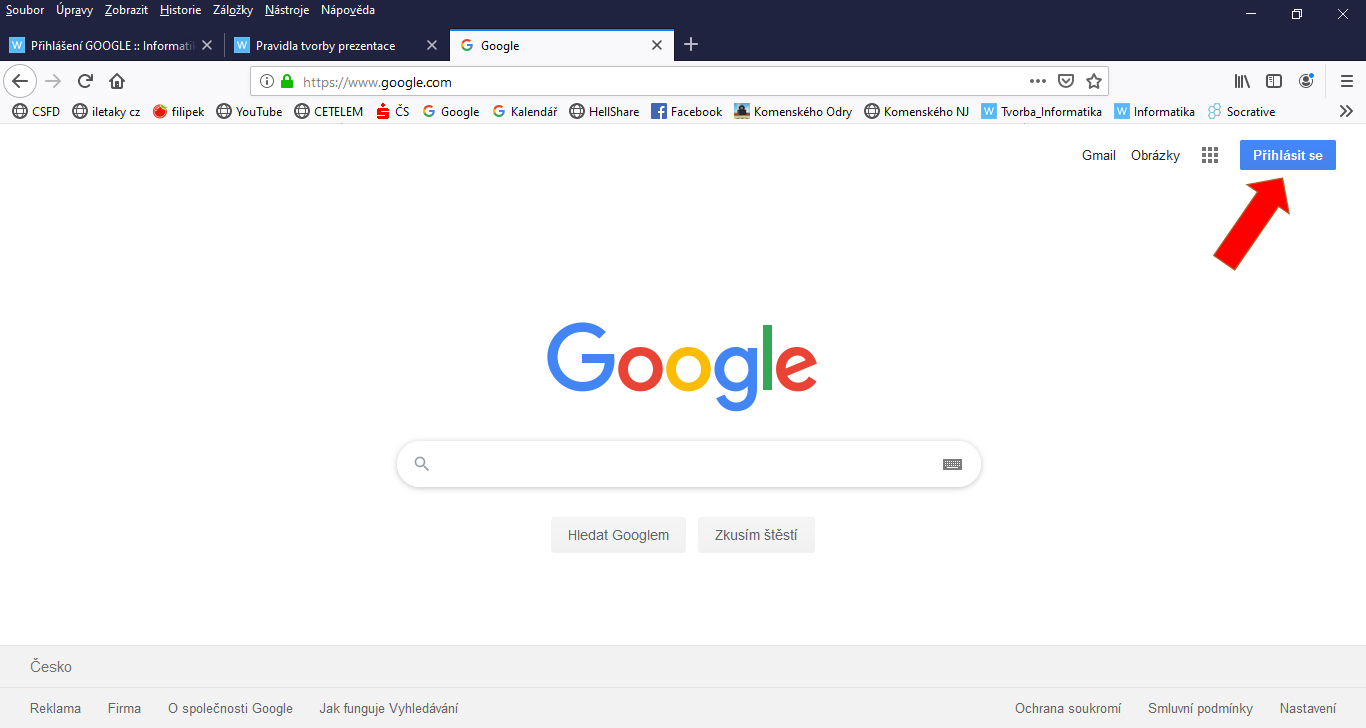The width and height of the screenshot is (1366, 728).
Task: Open the Komenského Odry bookmark
Action: [x=793, y=112]
